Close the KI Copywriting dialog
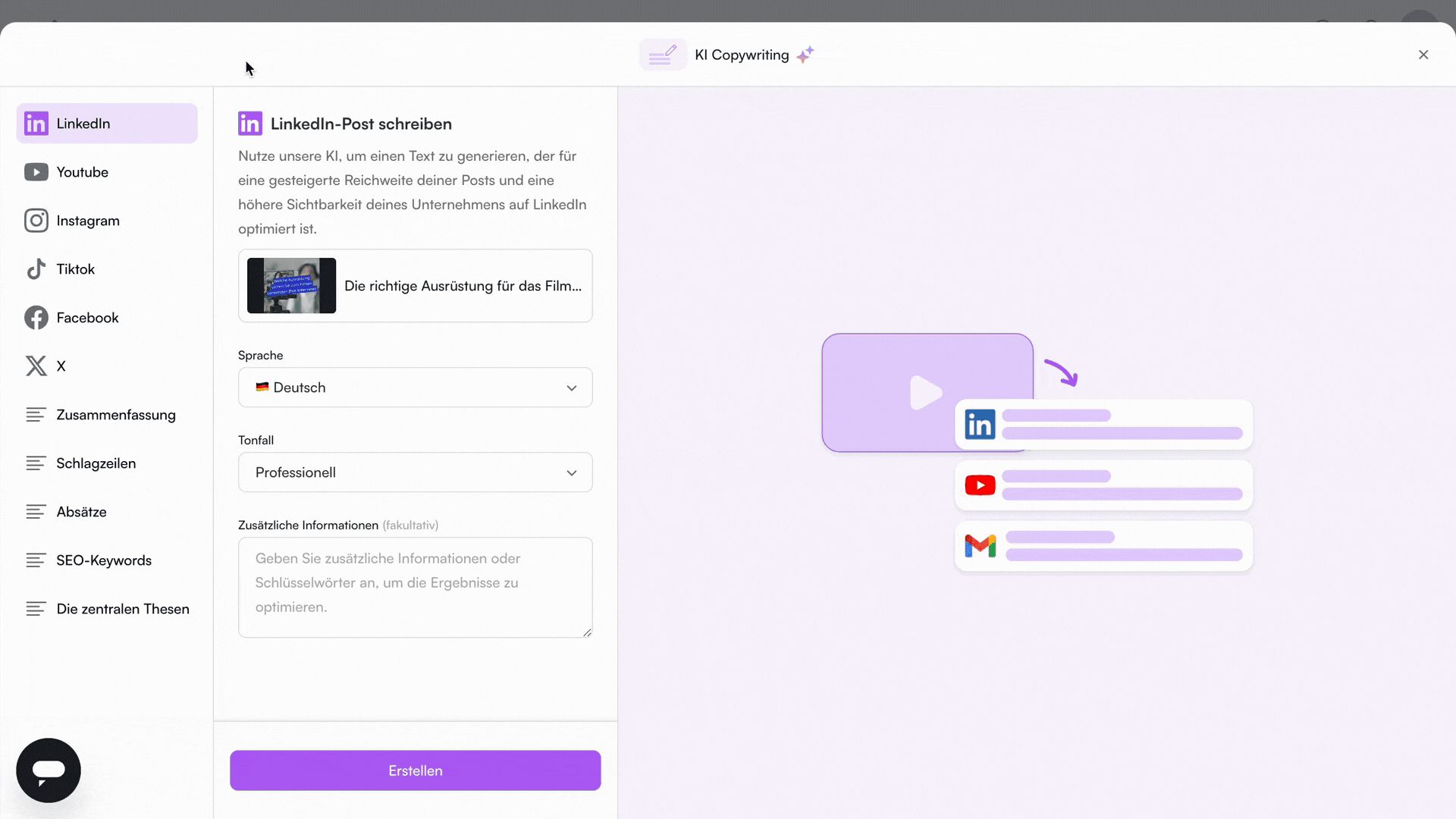1456x819 pixels. tap(1423, 55)
